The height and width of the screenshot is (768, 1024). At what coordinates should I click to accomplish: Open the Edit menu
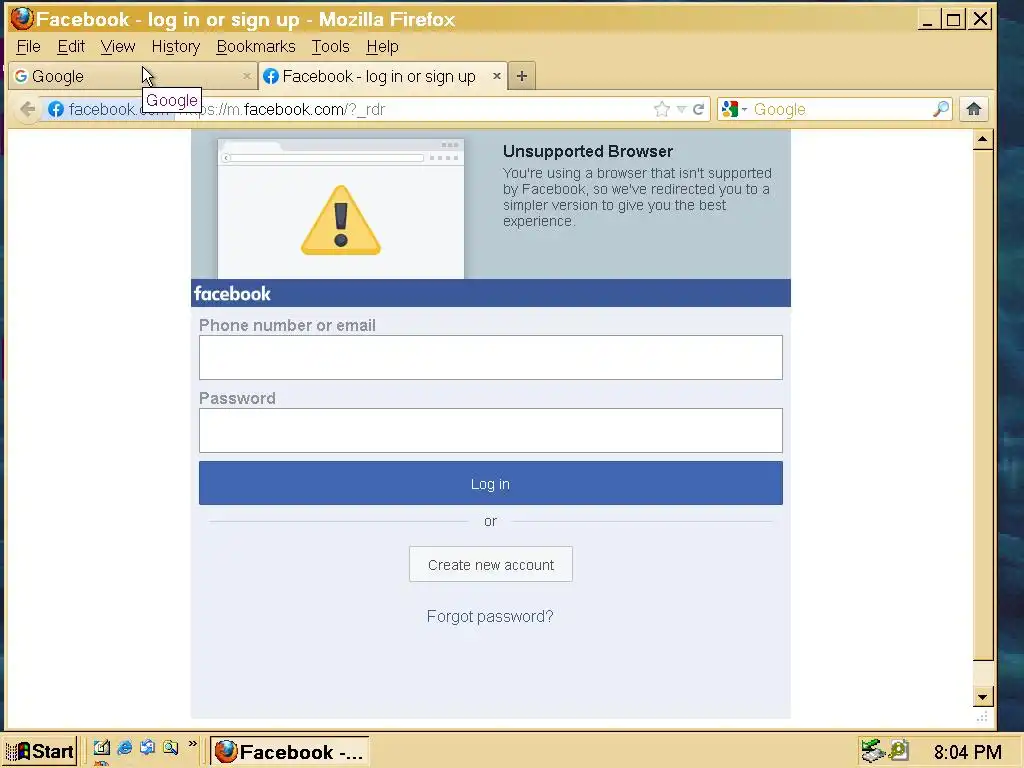click(71, 46)
